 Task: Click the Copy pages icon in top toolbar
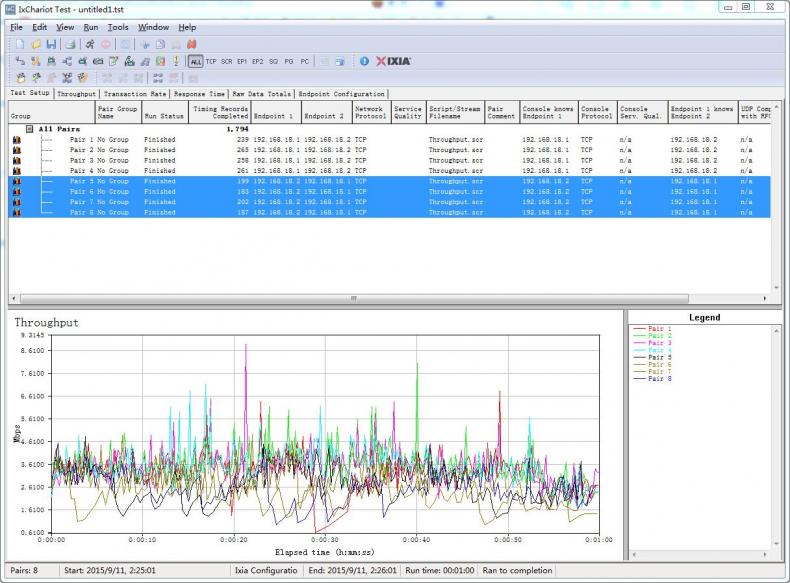click(160, 45)
